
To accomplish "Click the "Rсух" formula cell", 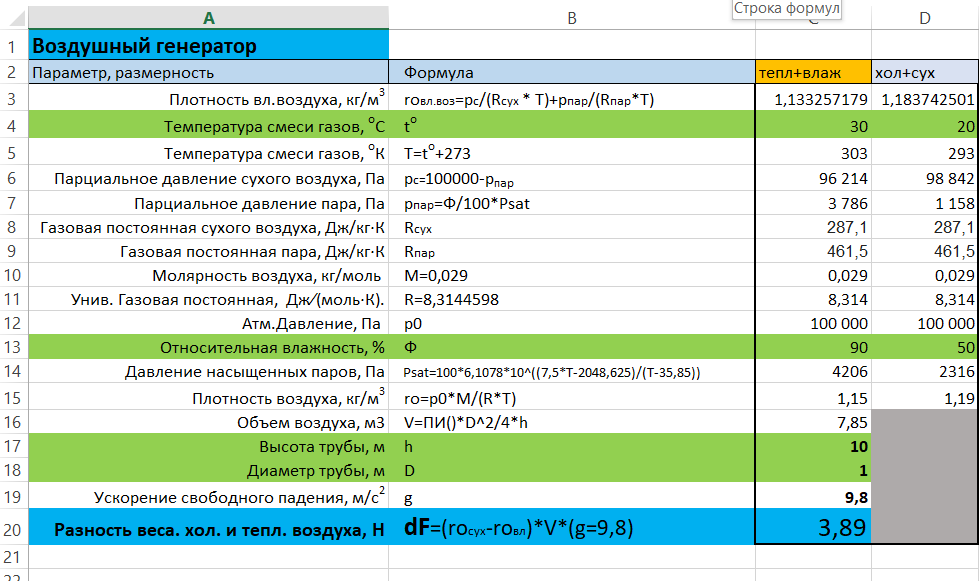I will tap(572, 227).
